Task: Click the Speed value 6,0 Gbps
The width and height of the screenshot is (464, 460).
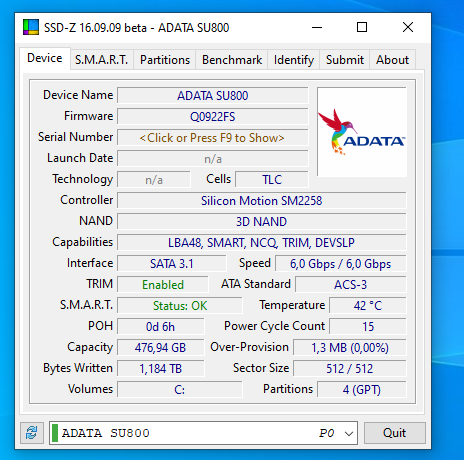Action: pos(340,264)
